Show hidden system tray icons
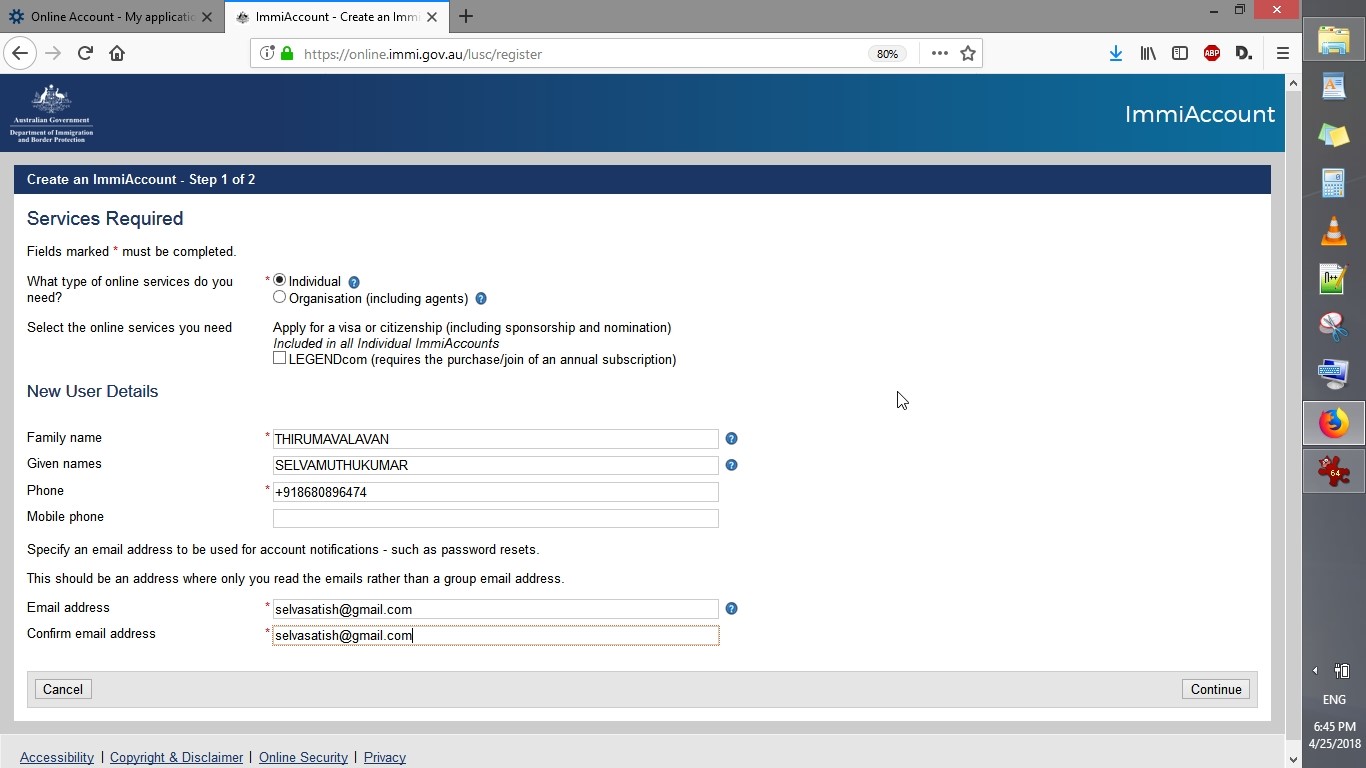Screen dimensions: 1366x768 point(1316,671)
